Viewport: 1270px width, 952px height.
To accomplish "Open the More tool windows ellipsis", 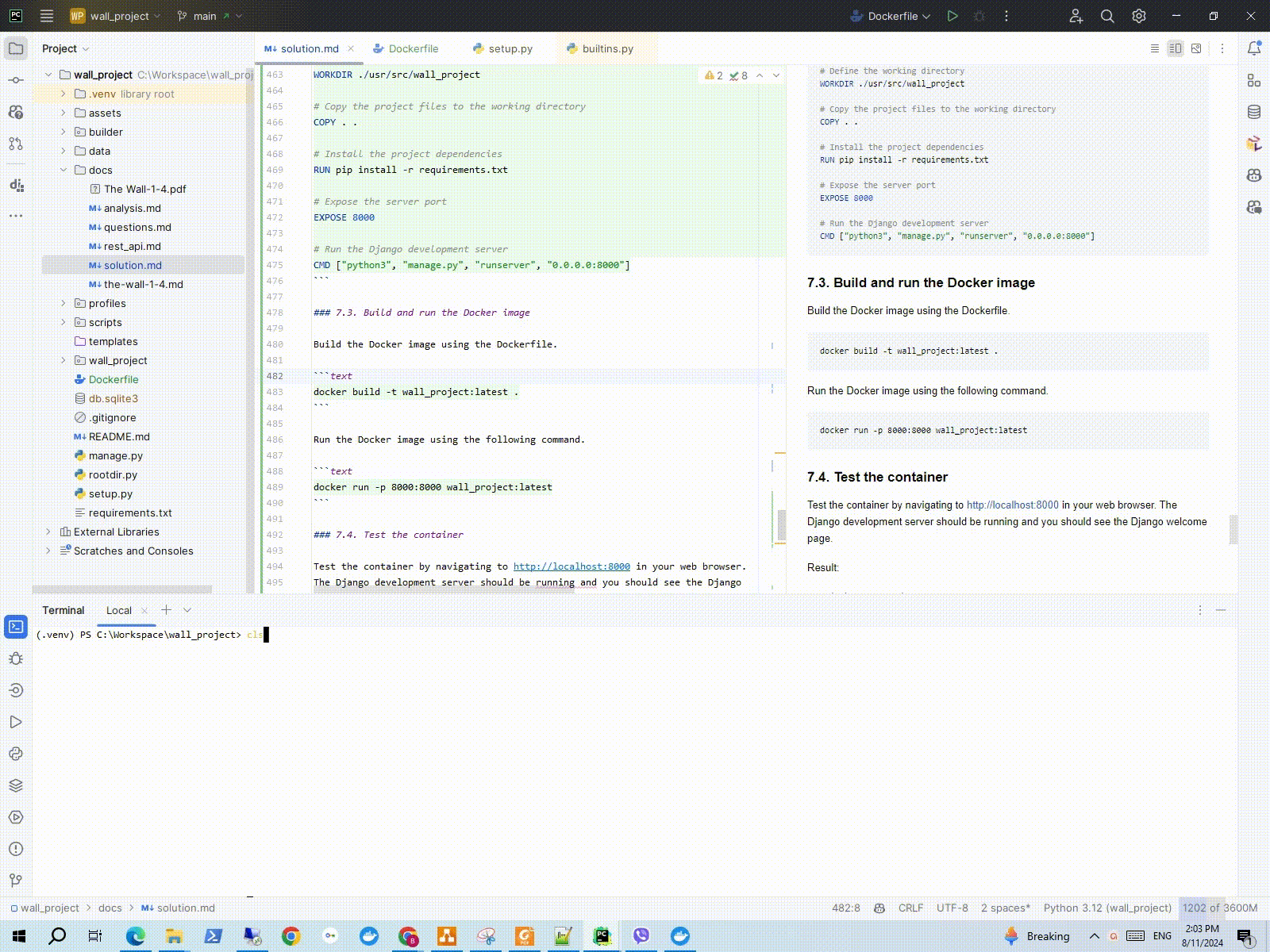I will (16, 215).
